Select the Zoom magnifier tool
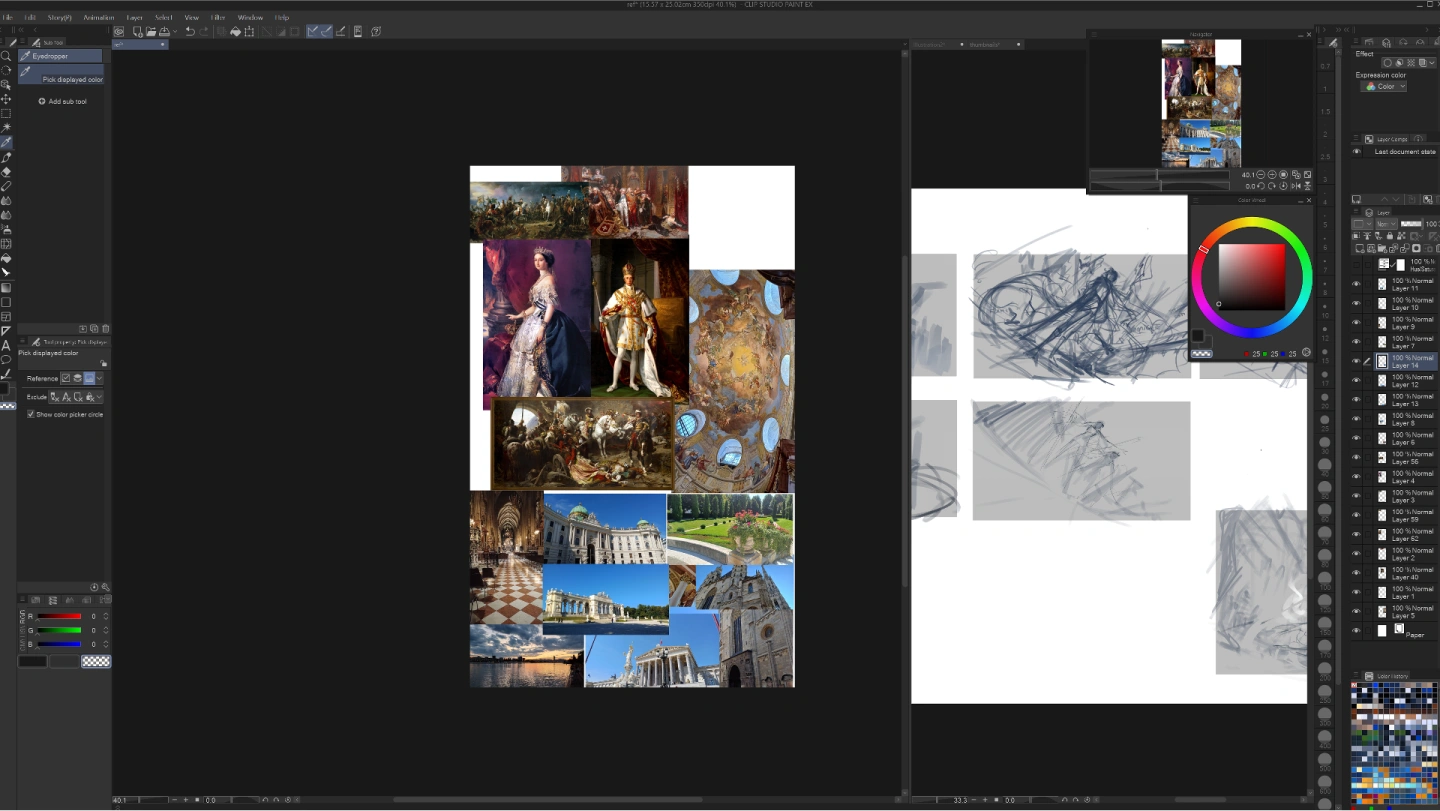The image size is (1440, 811). pyautogui.click(x=6, y=56)
